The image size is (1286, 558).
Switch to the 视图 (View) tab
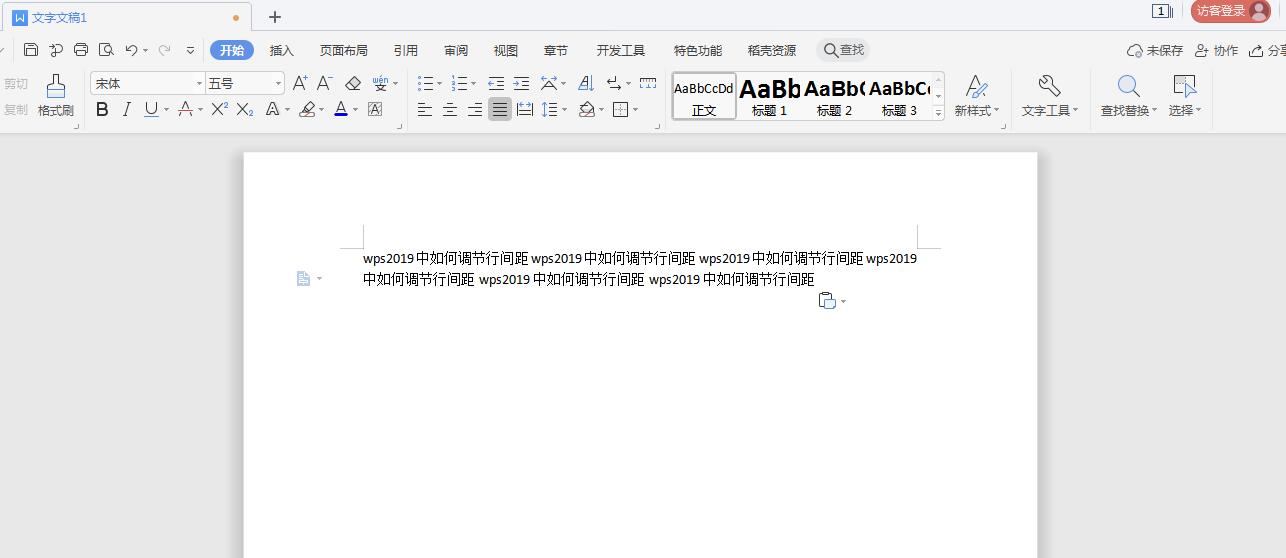tap(506, 50)
